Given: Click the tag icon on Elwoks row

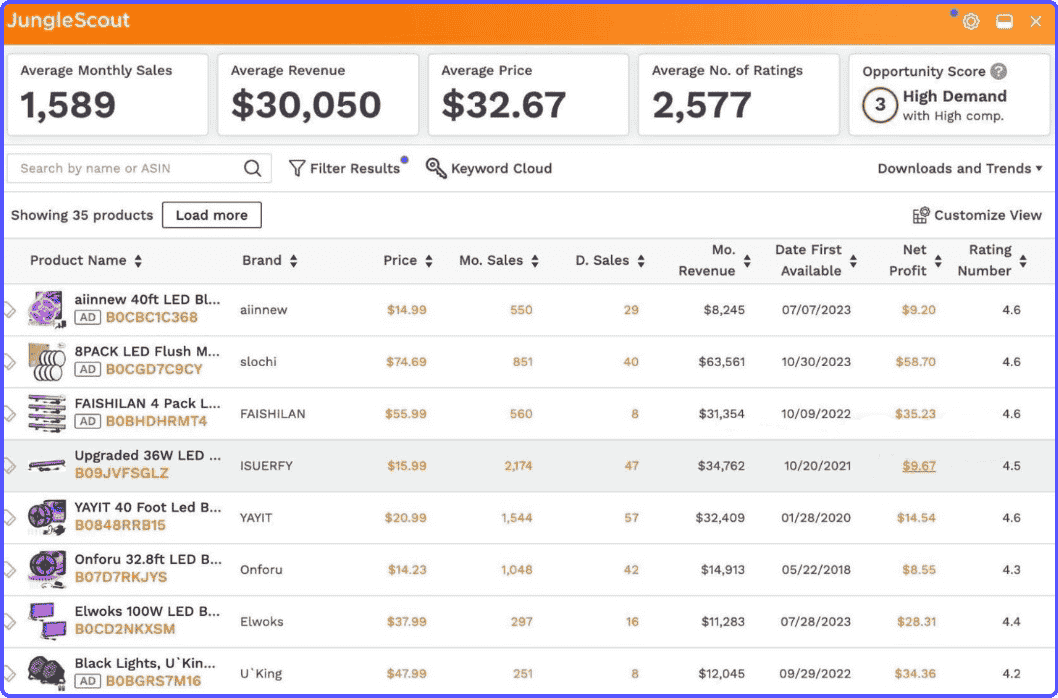Looking at the screenshot, I should click(x=9, y=622).
